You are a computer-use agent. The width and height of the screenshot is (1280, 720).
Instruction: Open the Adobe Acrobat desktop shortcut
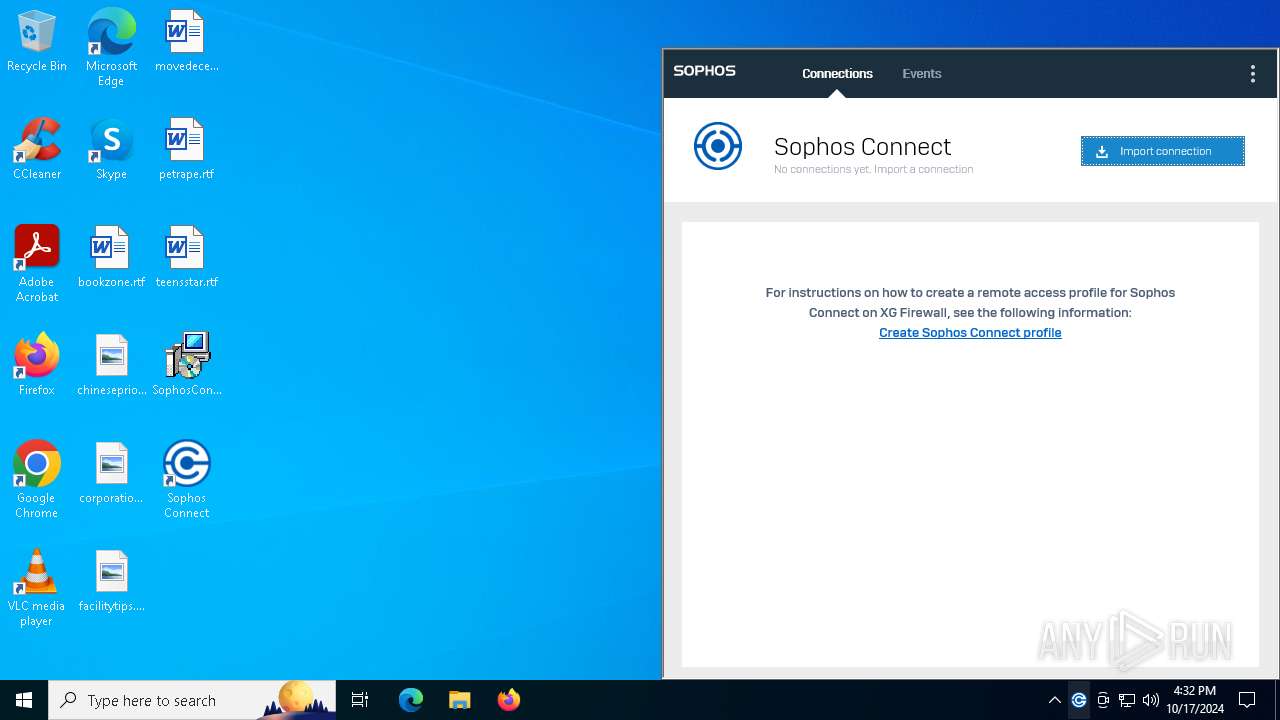(x=37, y=264)
